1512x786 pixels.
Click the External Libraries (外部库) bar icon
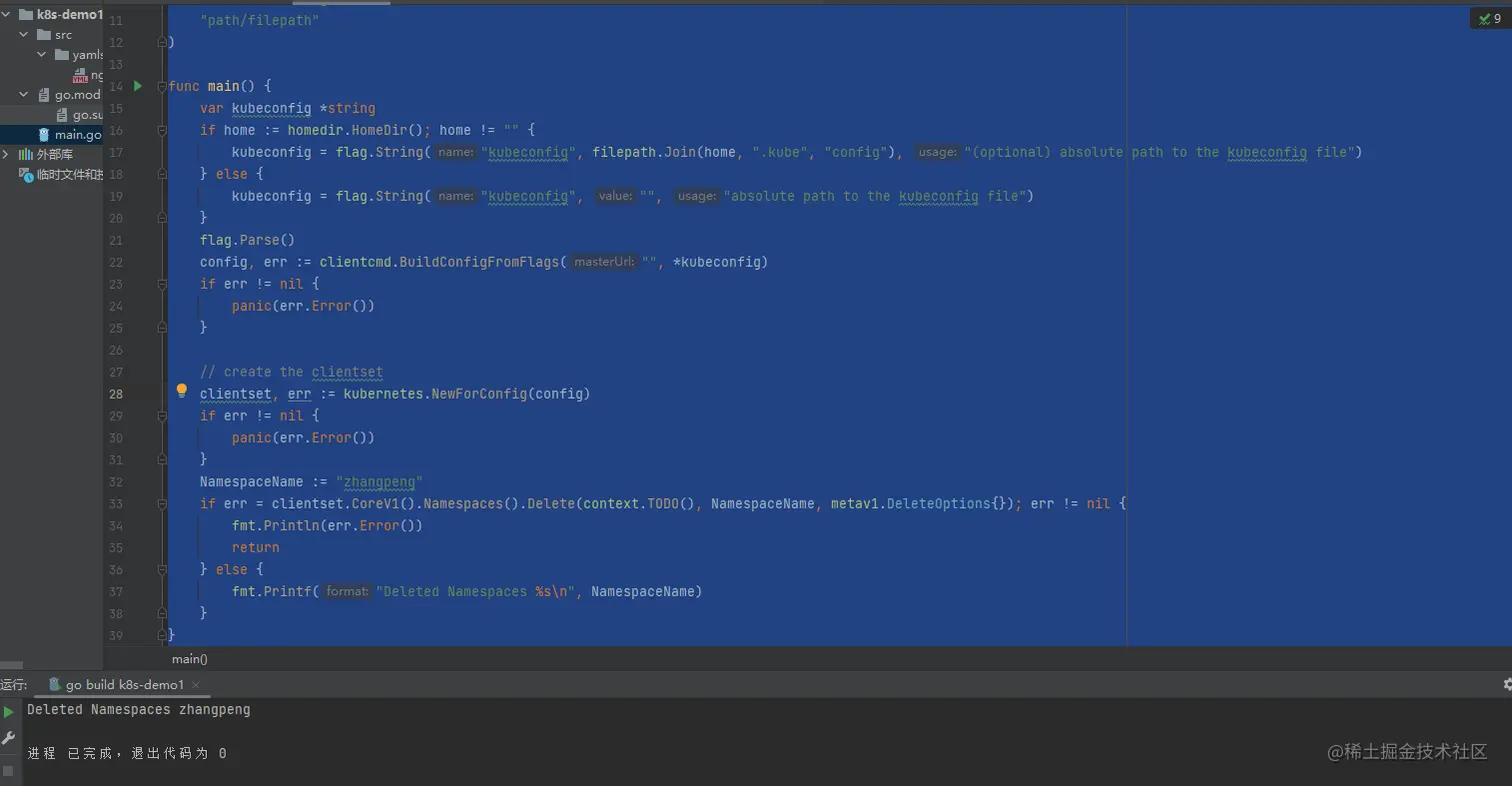tap(26, 155)
